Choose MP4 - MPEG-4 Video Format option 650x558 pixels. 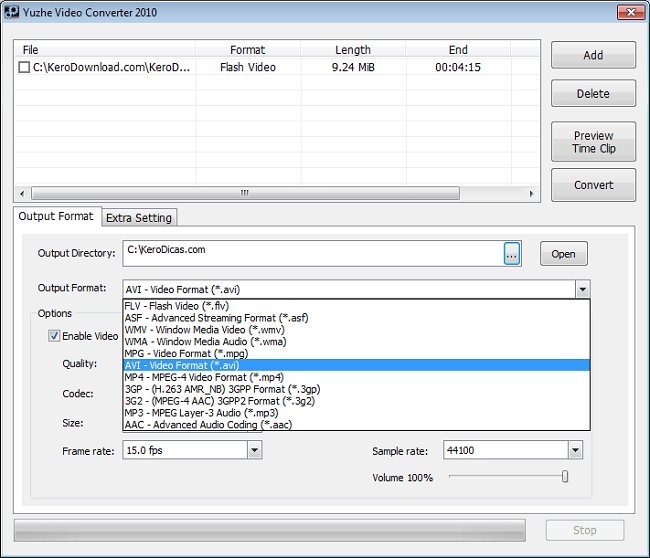tap(357, 377)
